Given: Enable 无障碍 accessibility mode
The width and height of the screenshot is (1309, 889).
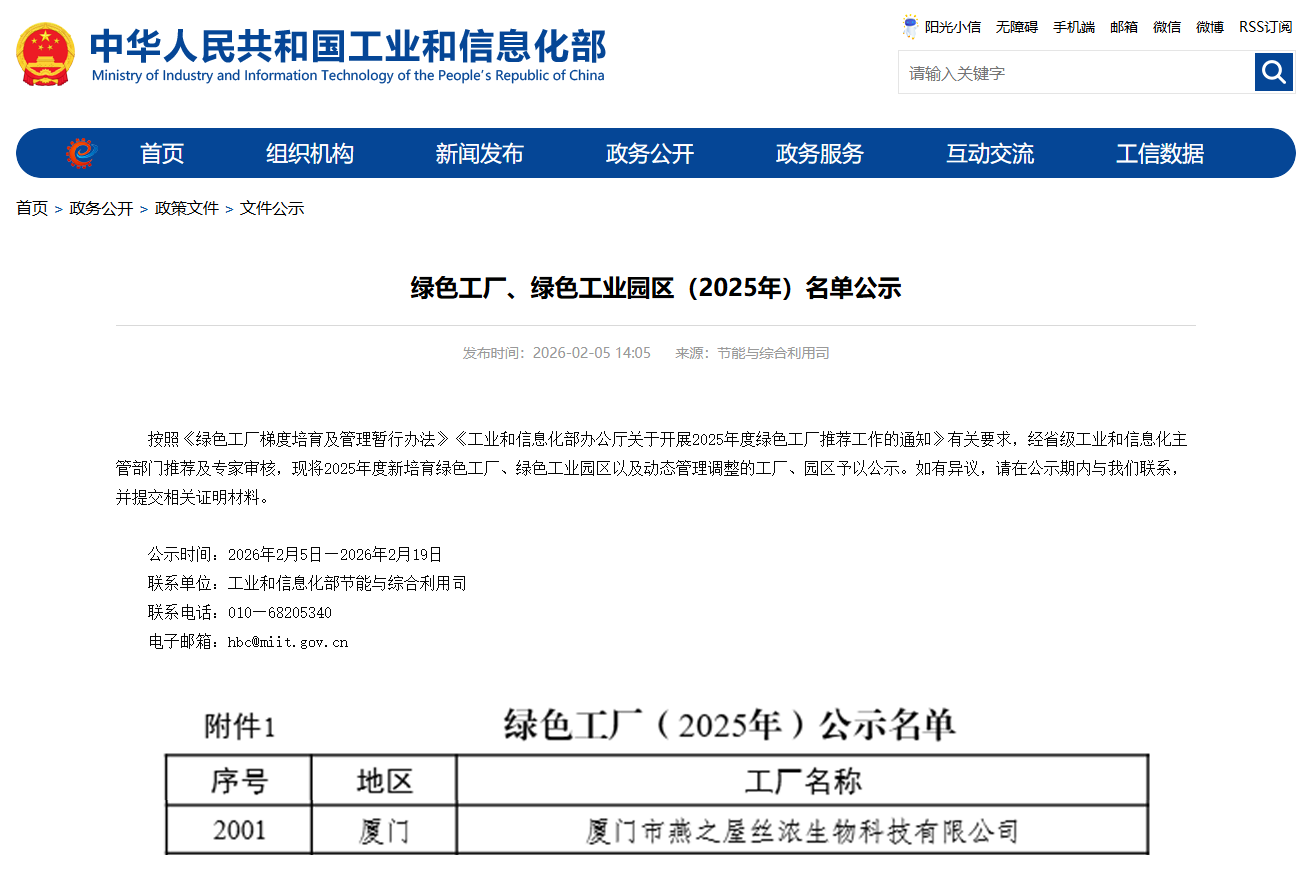Looking at the screenshot, I should pyautogui.click(x=1016, y=27).
